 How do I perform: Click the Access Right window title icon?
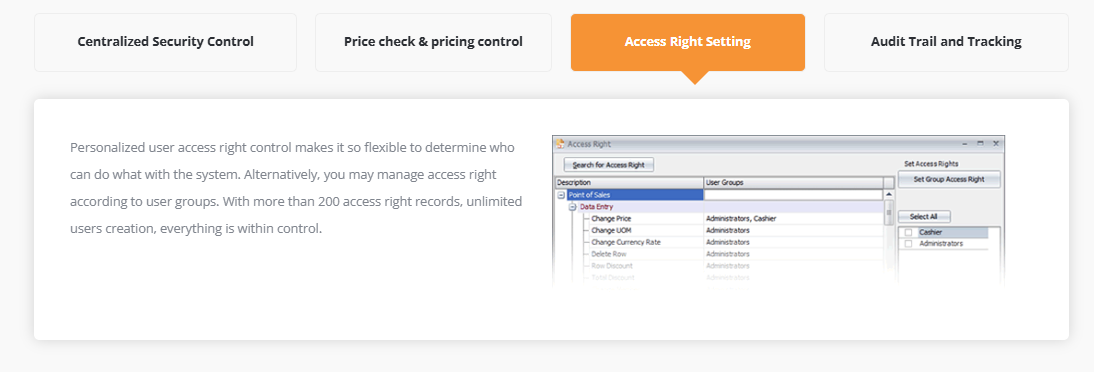[x=560, y=144]
